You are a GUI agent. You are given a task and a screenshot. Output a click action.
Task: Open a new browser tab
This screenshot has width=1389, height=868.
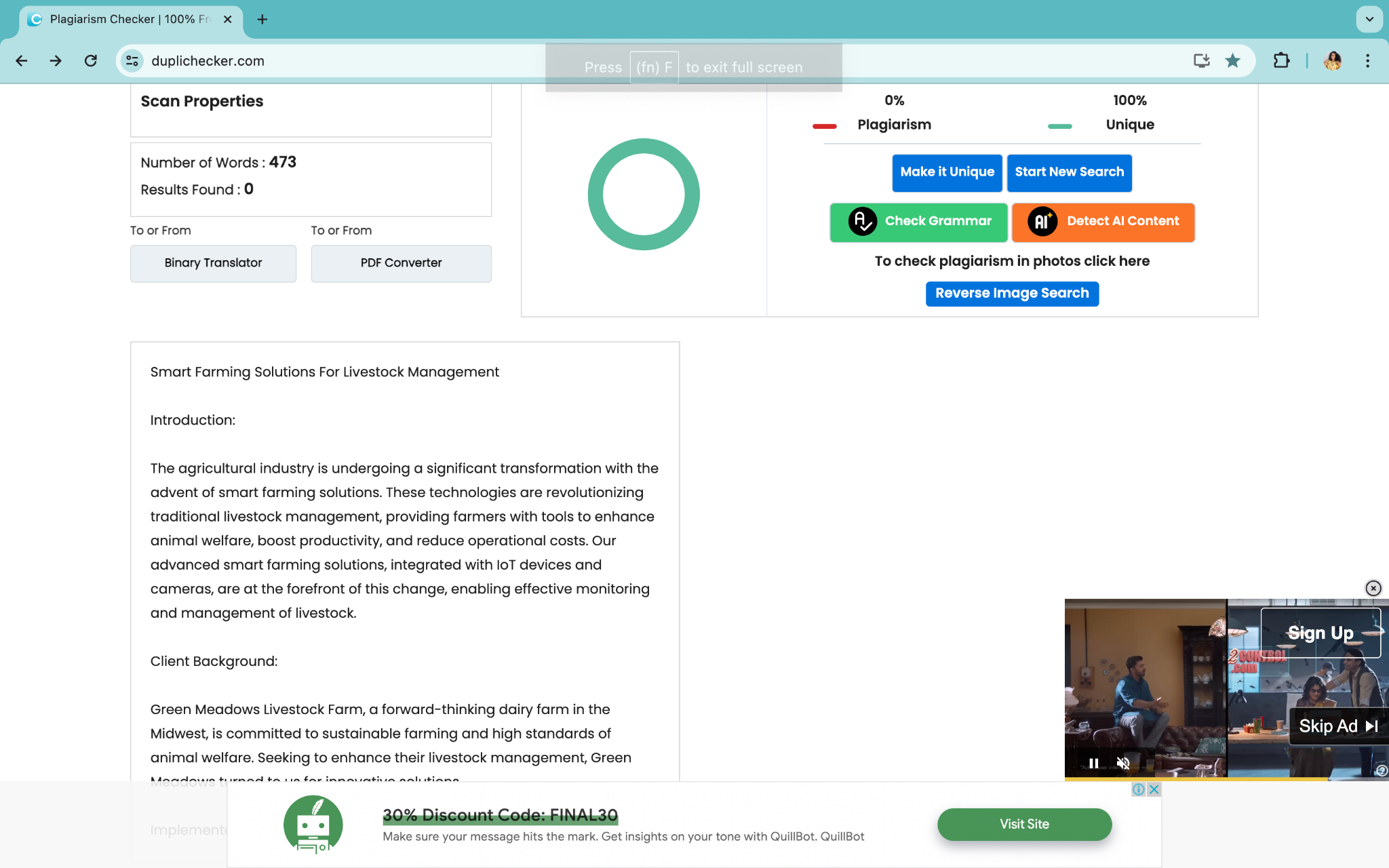(262, 19)
